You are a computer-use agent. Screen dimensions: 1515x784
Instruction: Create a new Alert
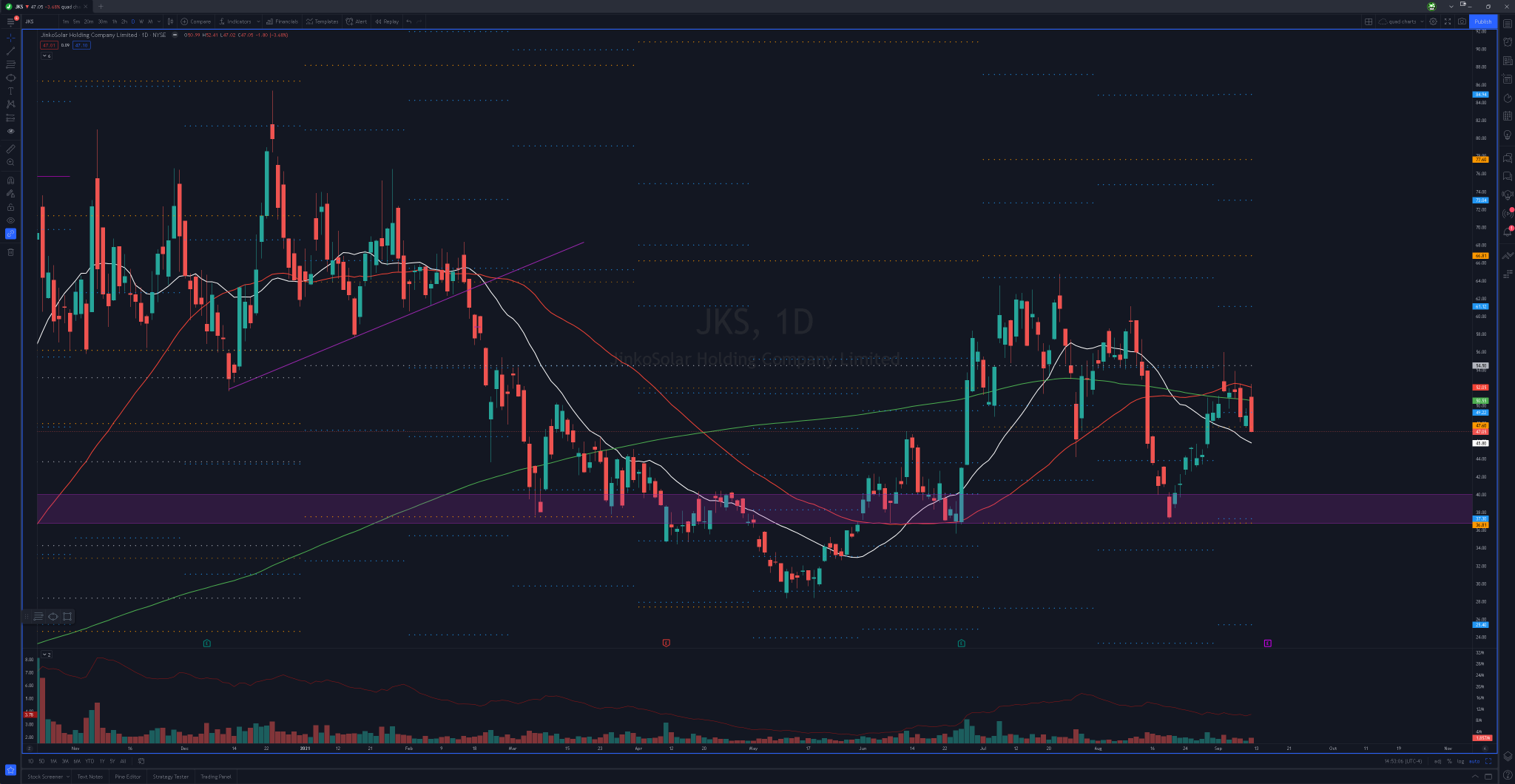click(x=357, y=21)
